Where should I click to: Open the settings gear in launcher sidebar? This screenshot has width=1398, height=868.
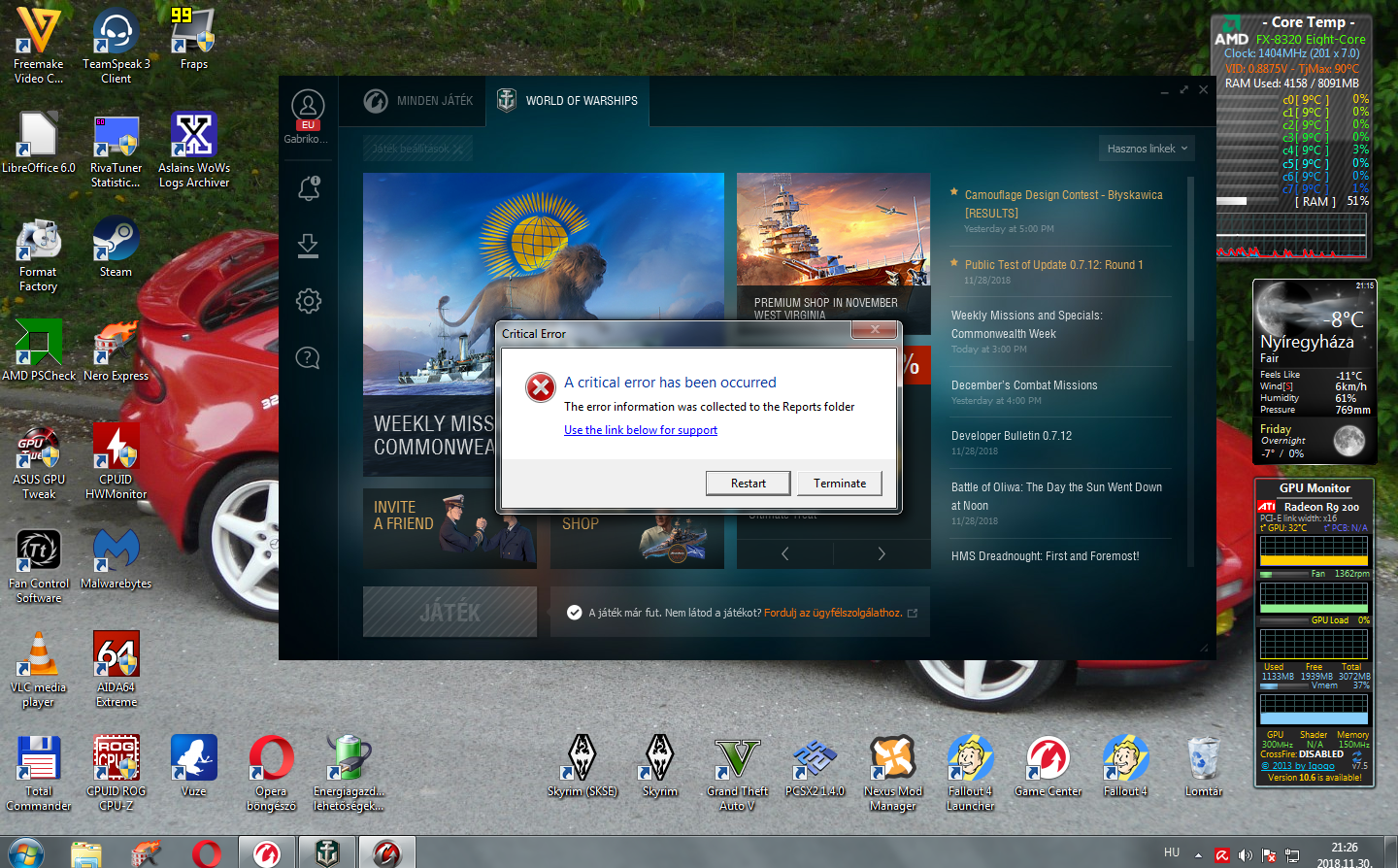click(309, 301)
